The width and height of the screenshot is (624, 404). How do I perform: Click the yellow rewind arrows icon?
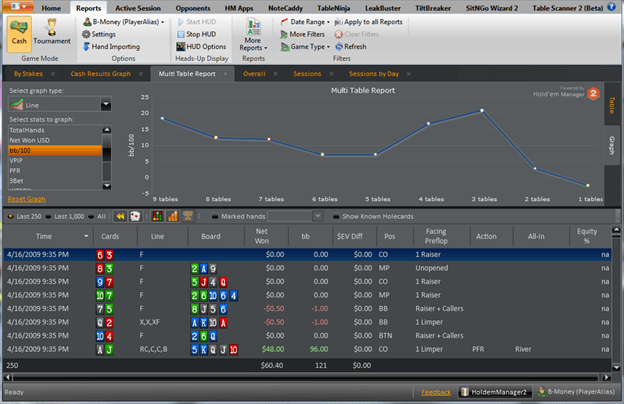[120, 216]
